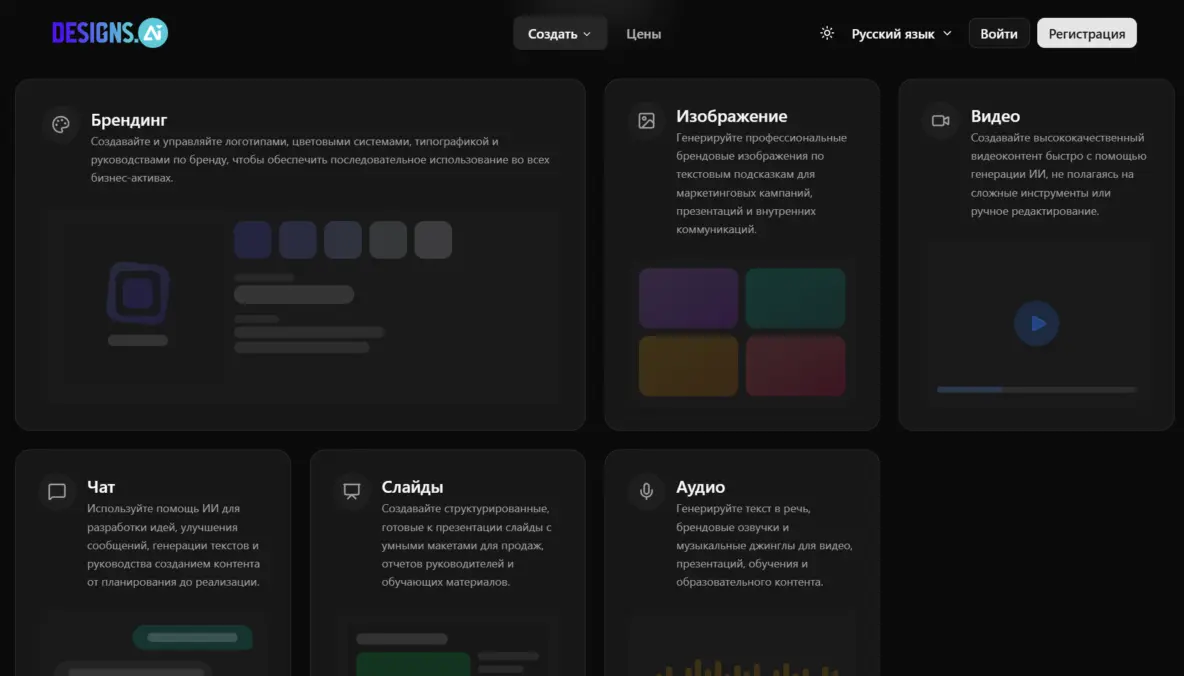Screen dimensions: 1184x676
Task: Click the Branding logo preview thumbnail
Action: 138,294
